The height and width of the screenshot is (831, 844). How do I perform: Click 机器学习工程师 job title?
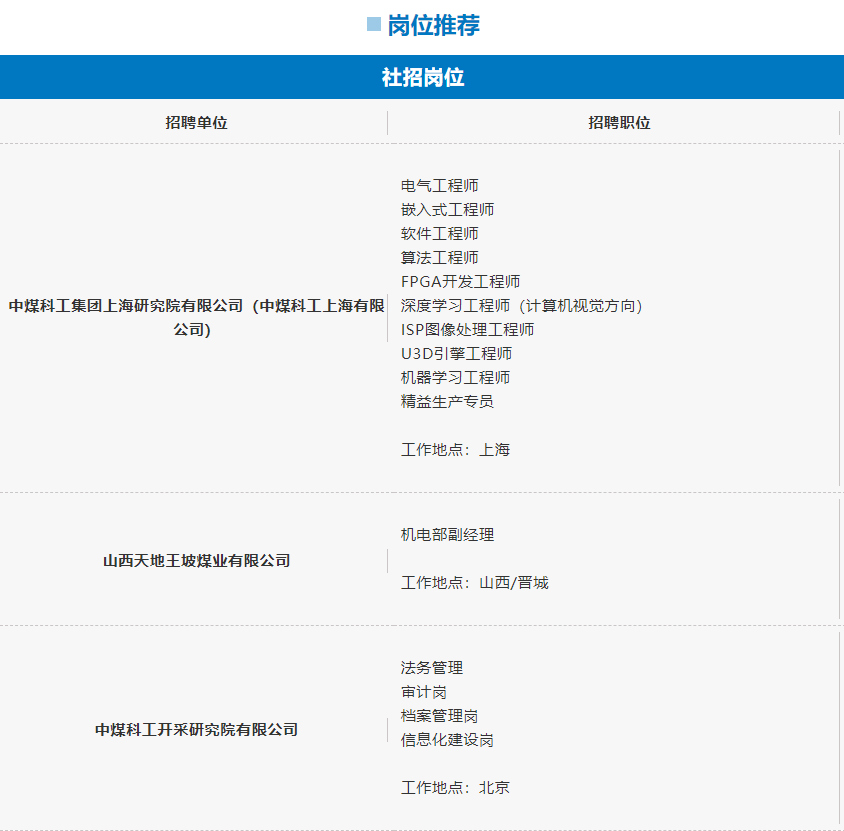(455, 377)
